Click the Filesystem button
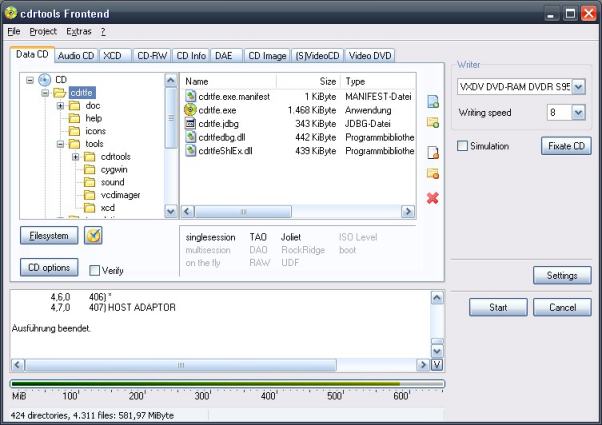The height and width of the screenshot is (425, 602). pos(49,235)
